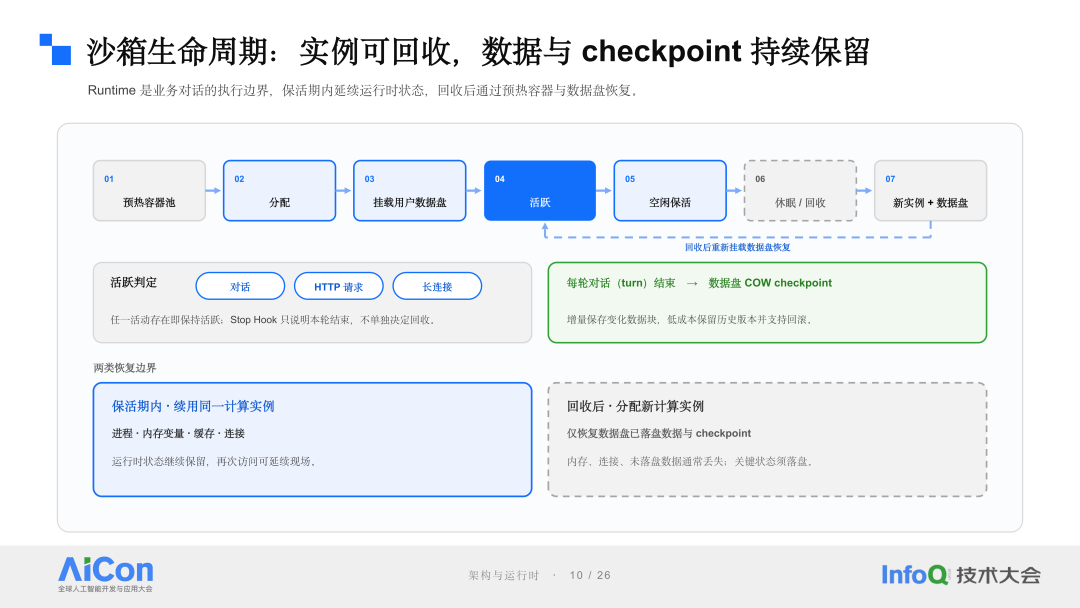Select step 03 挂载用户数据盘 box
This screenshot has width=1080, height=608.
click(410, 191)
